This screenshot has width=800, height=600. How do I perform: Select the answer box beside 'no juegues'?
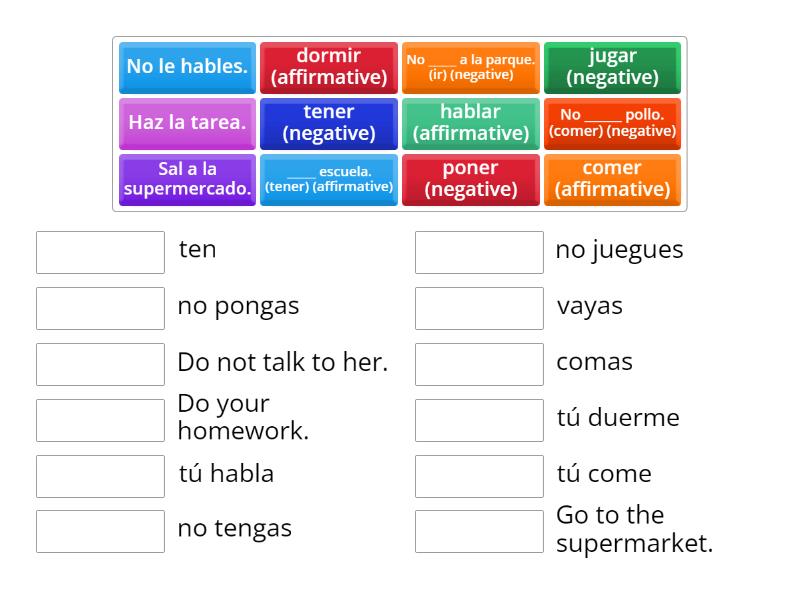pyautogui.click(x=479, y=252)
